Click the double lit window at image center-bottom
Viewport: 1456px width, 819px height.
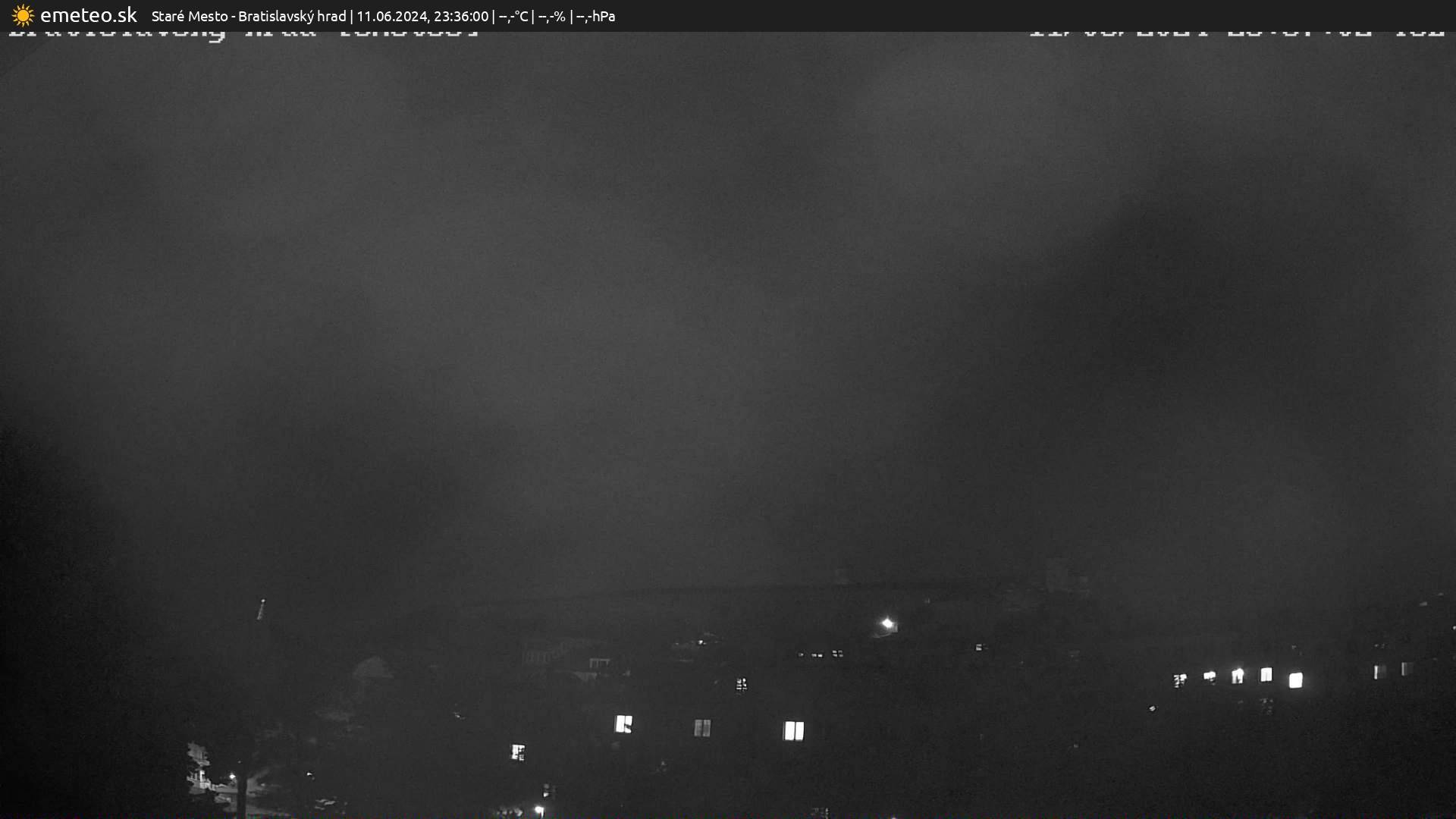(793, 730)
